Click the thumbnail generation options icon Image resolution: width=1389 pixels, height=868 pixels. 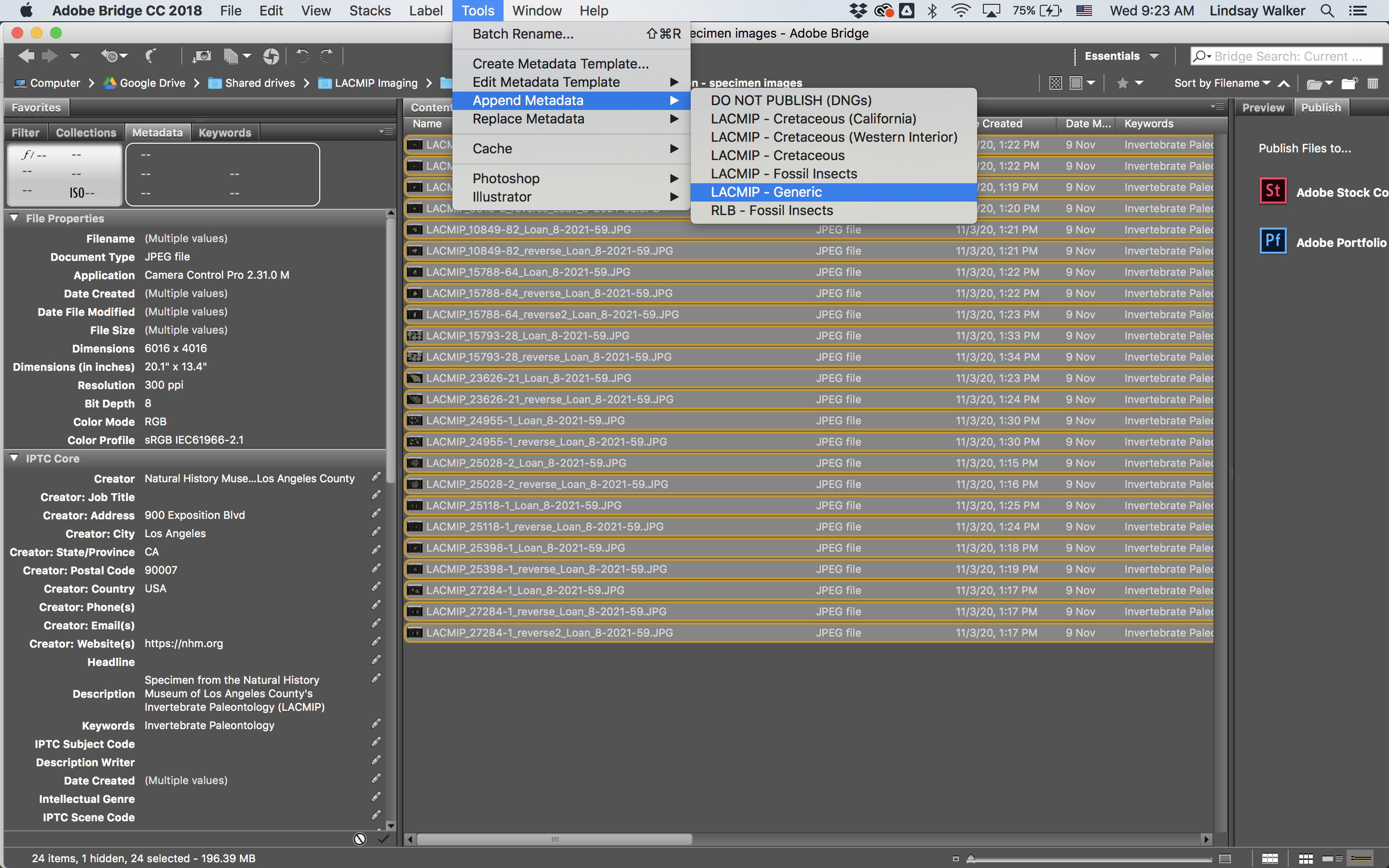pyautogui.click(x=1076, y=83)
